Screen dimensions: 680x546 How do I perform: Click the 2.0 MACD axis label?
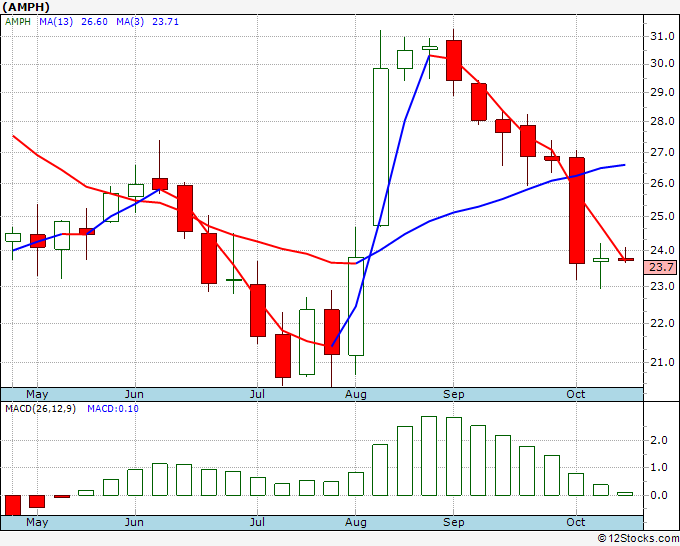click(x=658, y=440)
